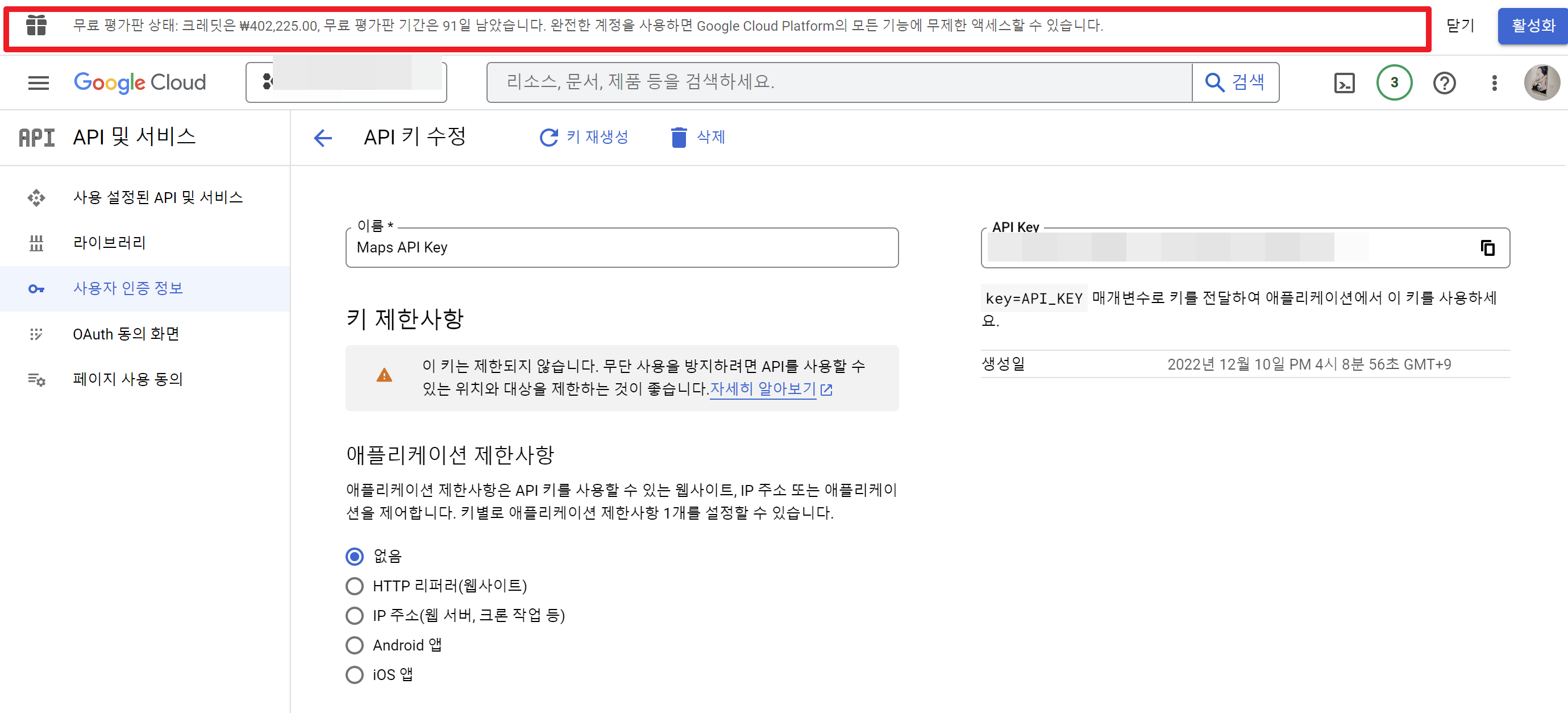Click the library icon beside 라이브러리
Screen dimensions: 1568x713
point(36,243)
